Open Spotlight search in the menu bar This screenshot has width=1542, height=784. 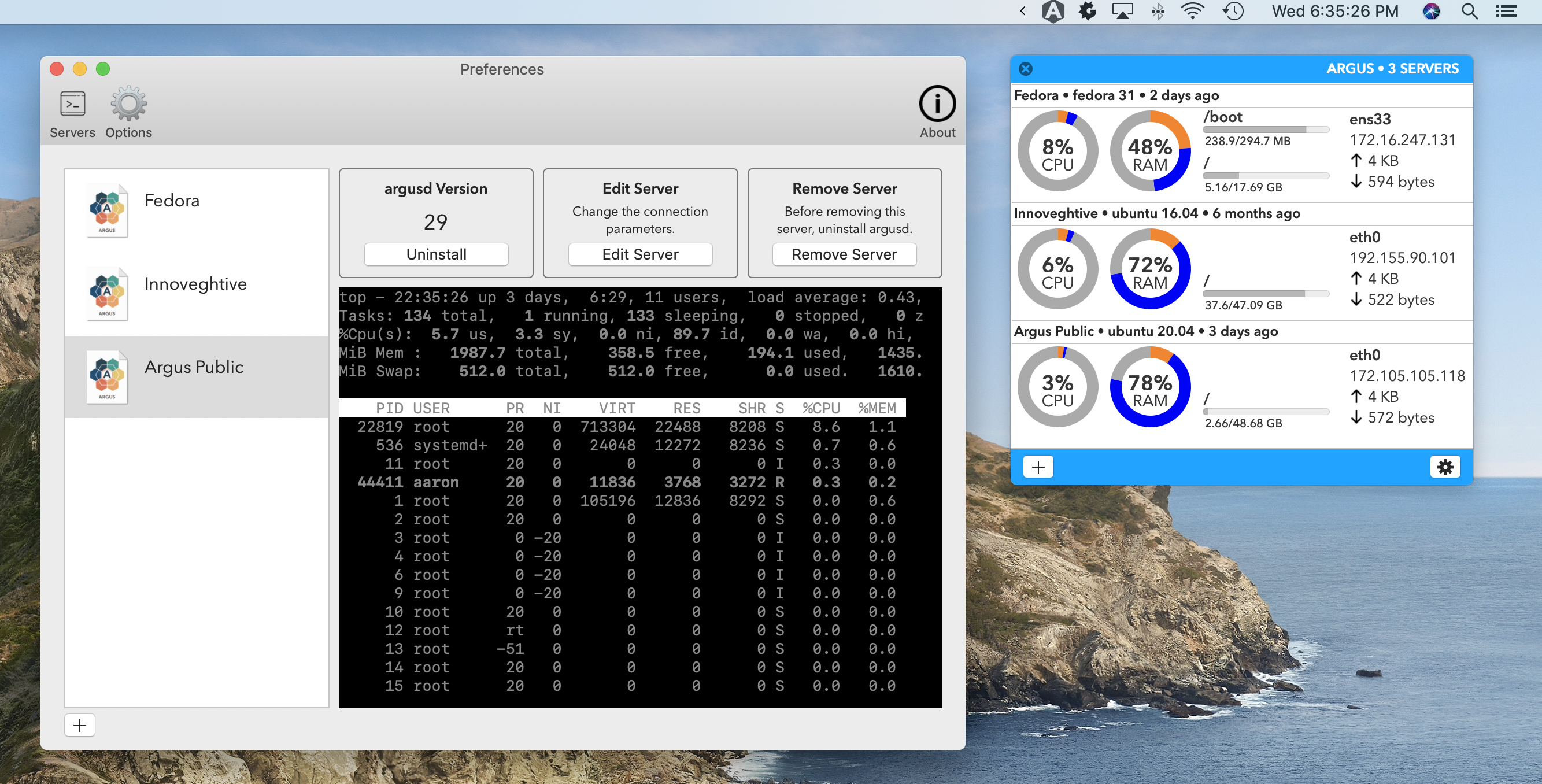(x=1470, y=12)
